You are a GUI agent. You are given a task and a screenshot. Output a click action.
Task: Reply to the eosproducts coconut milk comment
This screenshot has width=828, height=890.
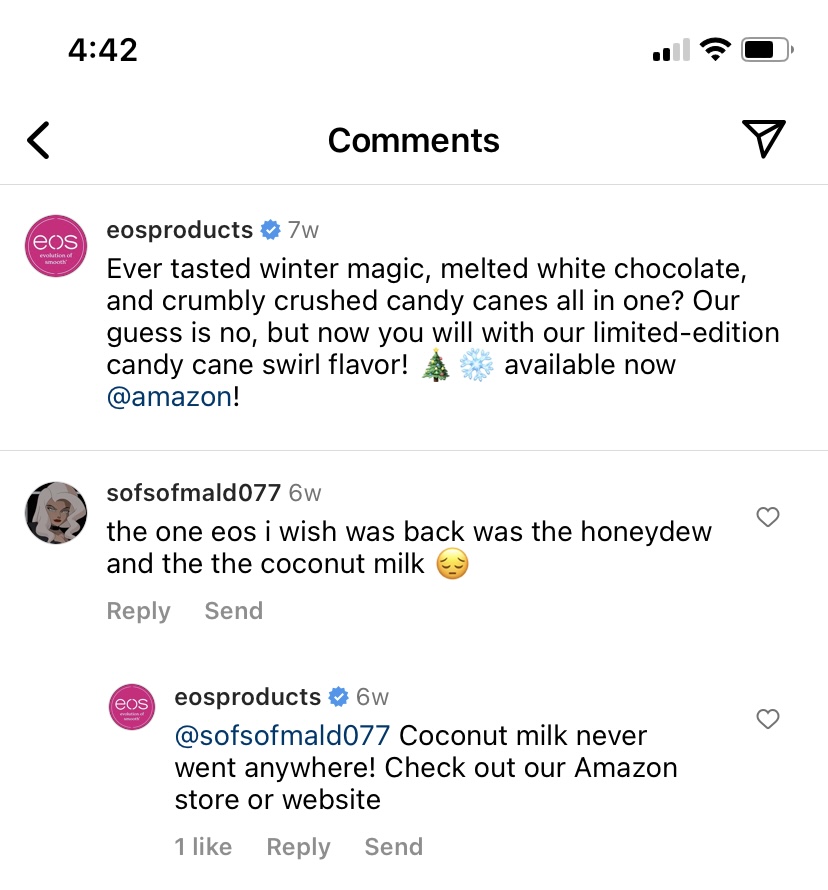tap(298, 847)
